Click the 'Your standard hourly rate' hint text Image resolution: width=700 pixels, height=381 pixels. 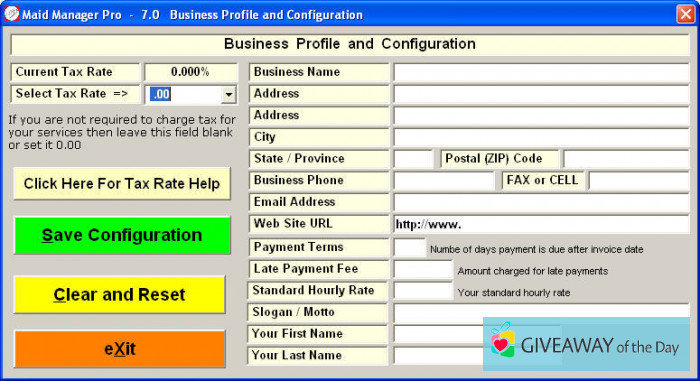click(x=514, y=293)
